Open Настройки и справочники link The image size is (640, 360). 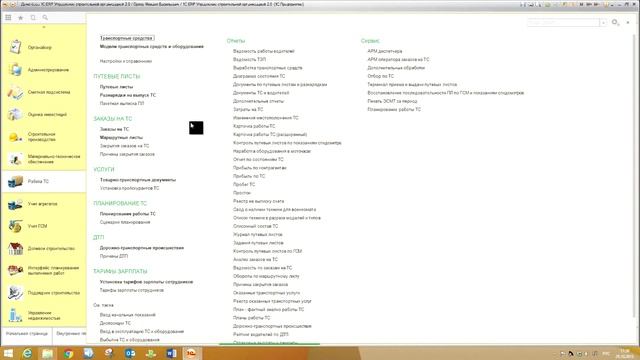[126, 61]
